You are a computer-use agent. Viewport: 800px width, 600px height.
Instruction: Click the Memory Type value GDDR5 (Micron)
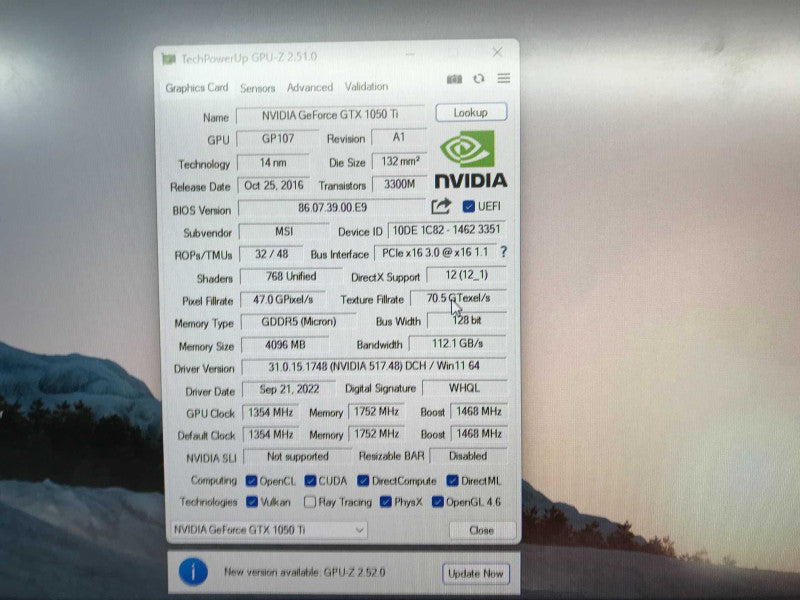click(298, 322)
